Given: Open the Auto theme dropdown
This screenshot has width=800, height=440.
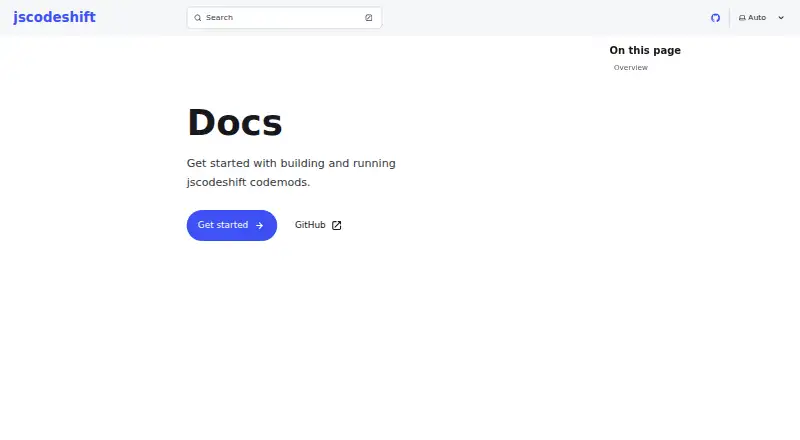Looking at the screenshot, I should click(x=761, y=18).
